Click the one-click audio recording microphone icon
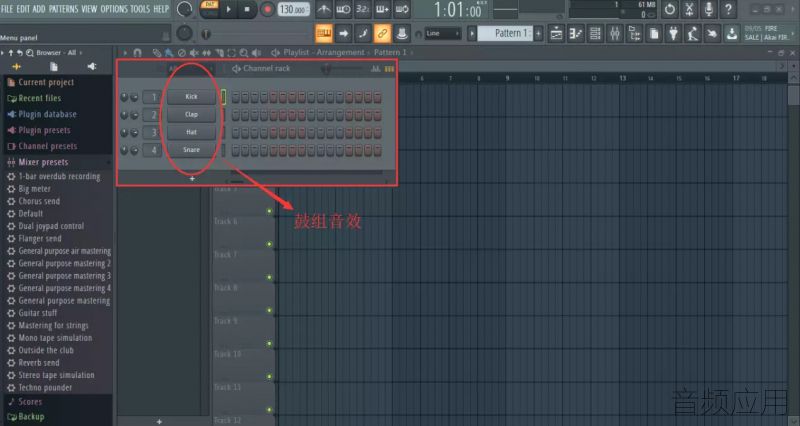 709,9
